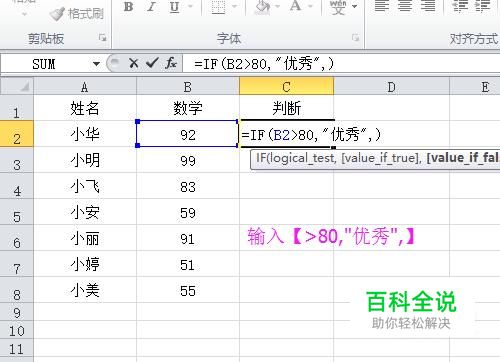This screenshot has width=500, height=362.
Task: Apply cell borders icon
Action: pos(218,7)
